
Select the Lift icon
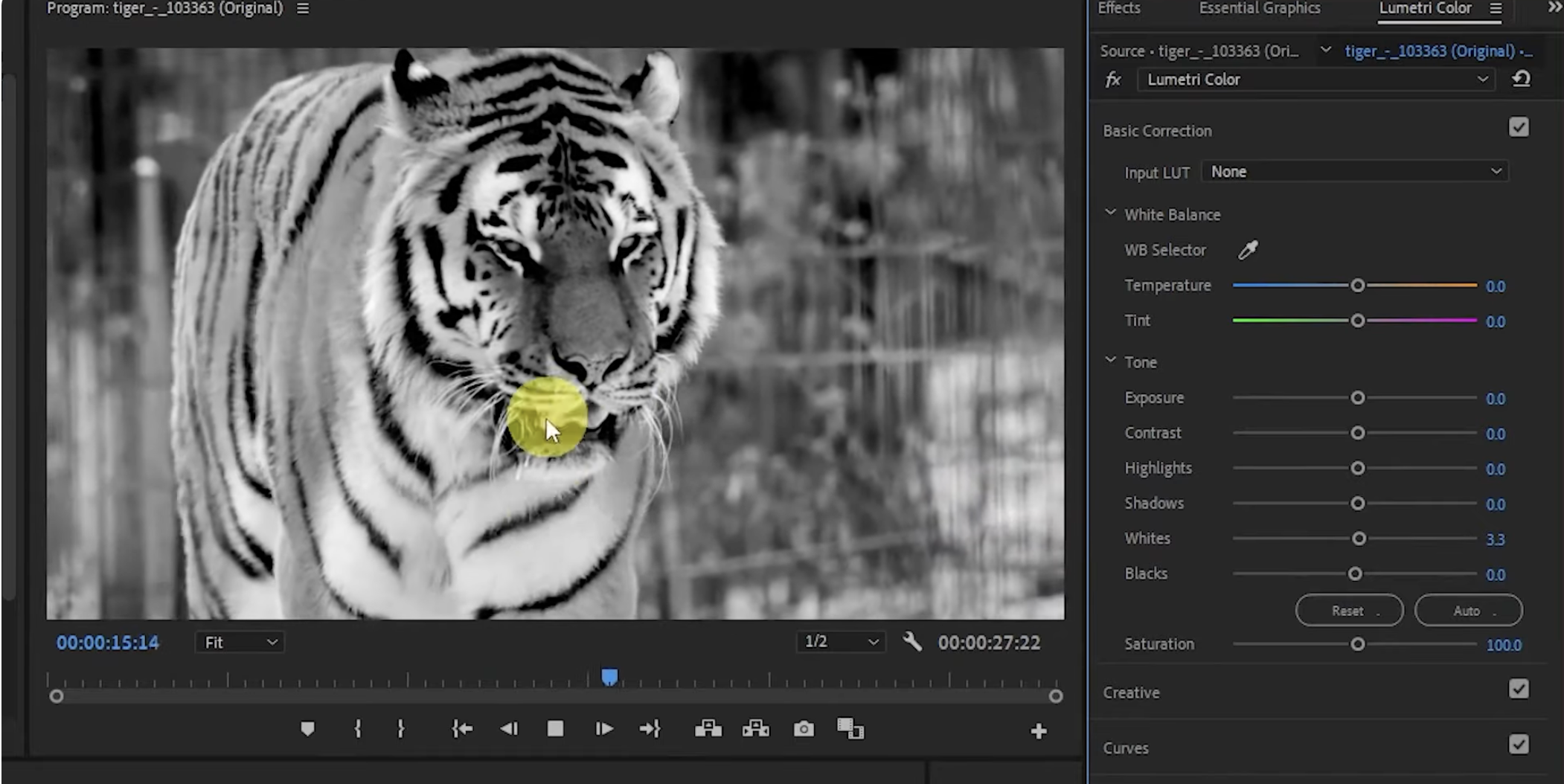tap(708, 729)
